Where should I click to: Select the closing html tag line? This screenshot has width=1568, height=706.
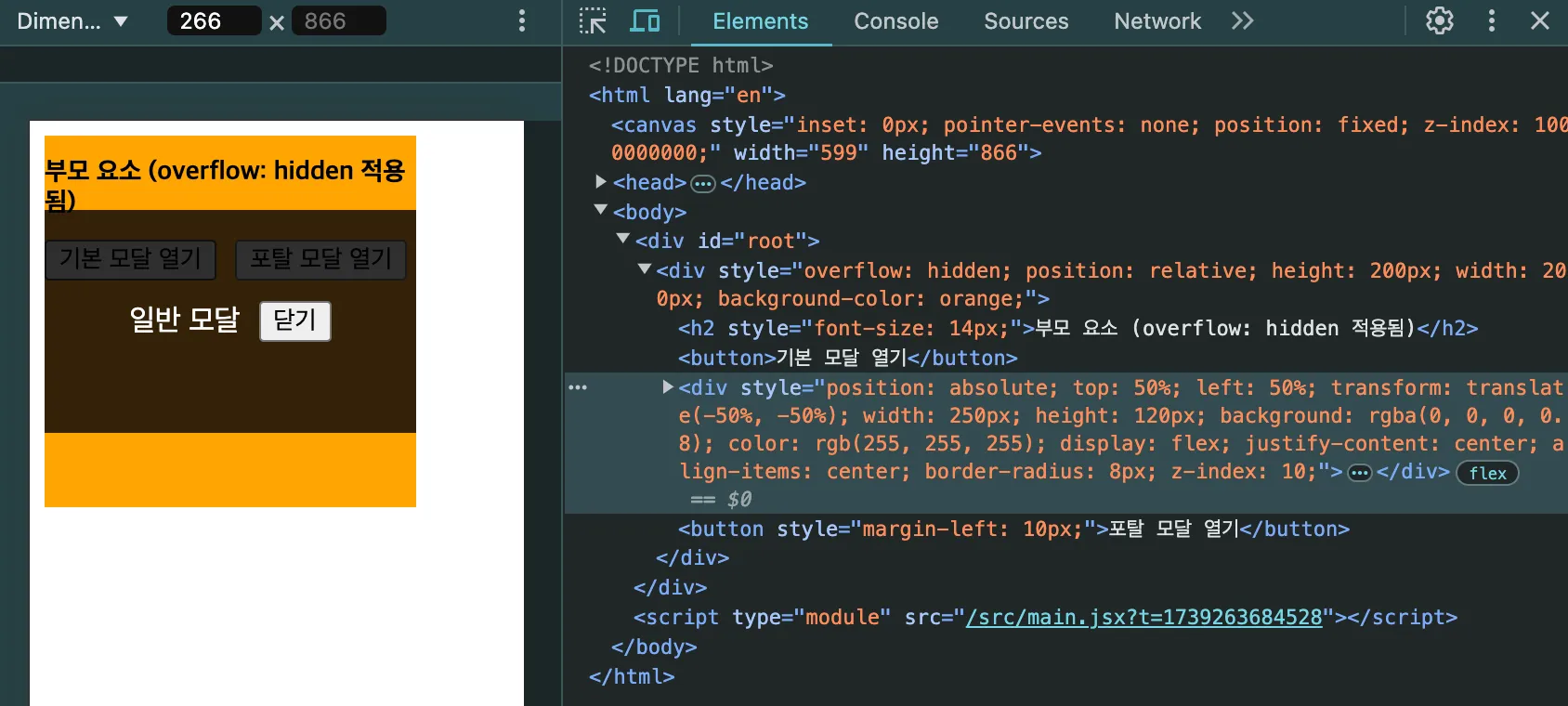[x=632, y=676]
